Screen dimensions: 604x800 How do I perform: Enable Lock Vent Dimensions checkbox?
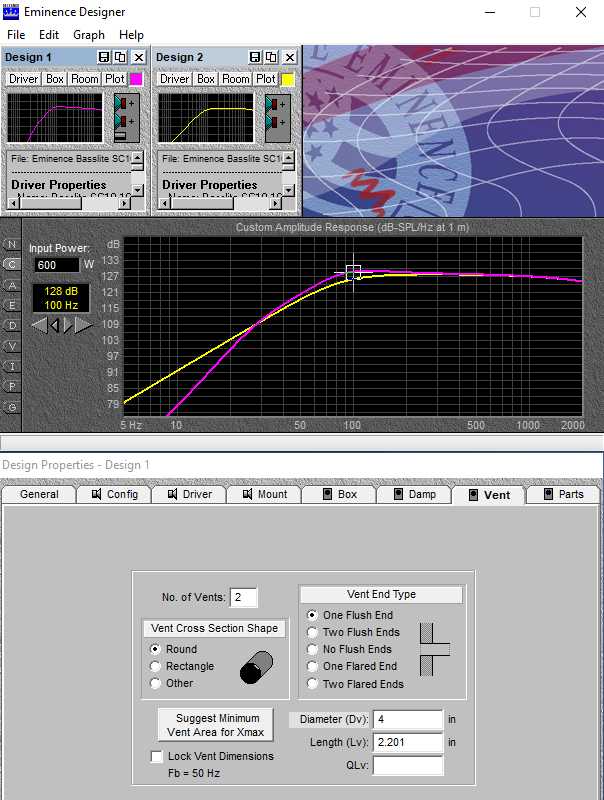[x=157, y=756]
